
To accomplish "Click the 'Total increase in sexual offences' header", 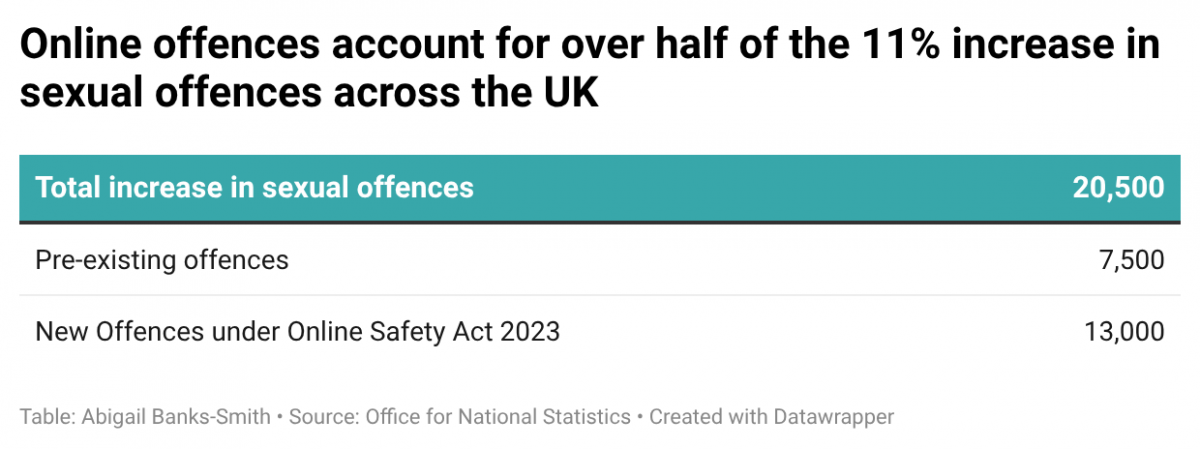I will [x=254, y=187].
